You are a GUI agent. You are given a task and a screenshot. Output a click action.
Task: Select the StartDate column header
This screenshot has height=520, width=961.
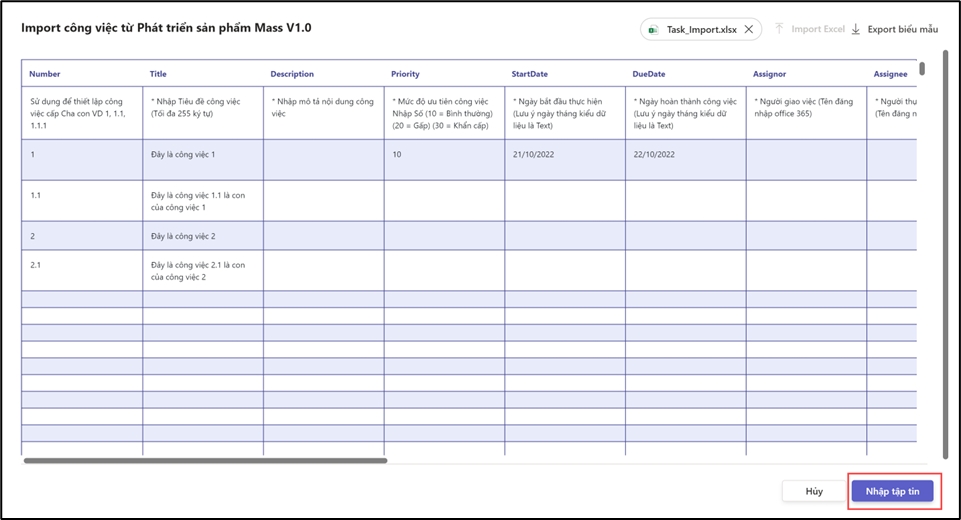point(529,74)
